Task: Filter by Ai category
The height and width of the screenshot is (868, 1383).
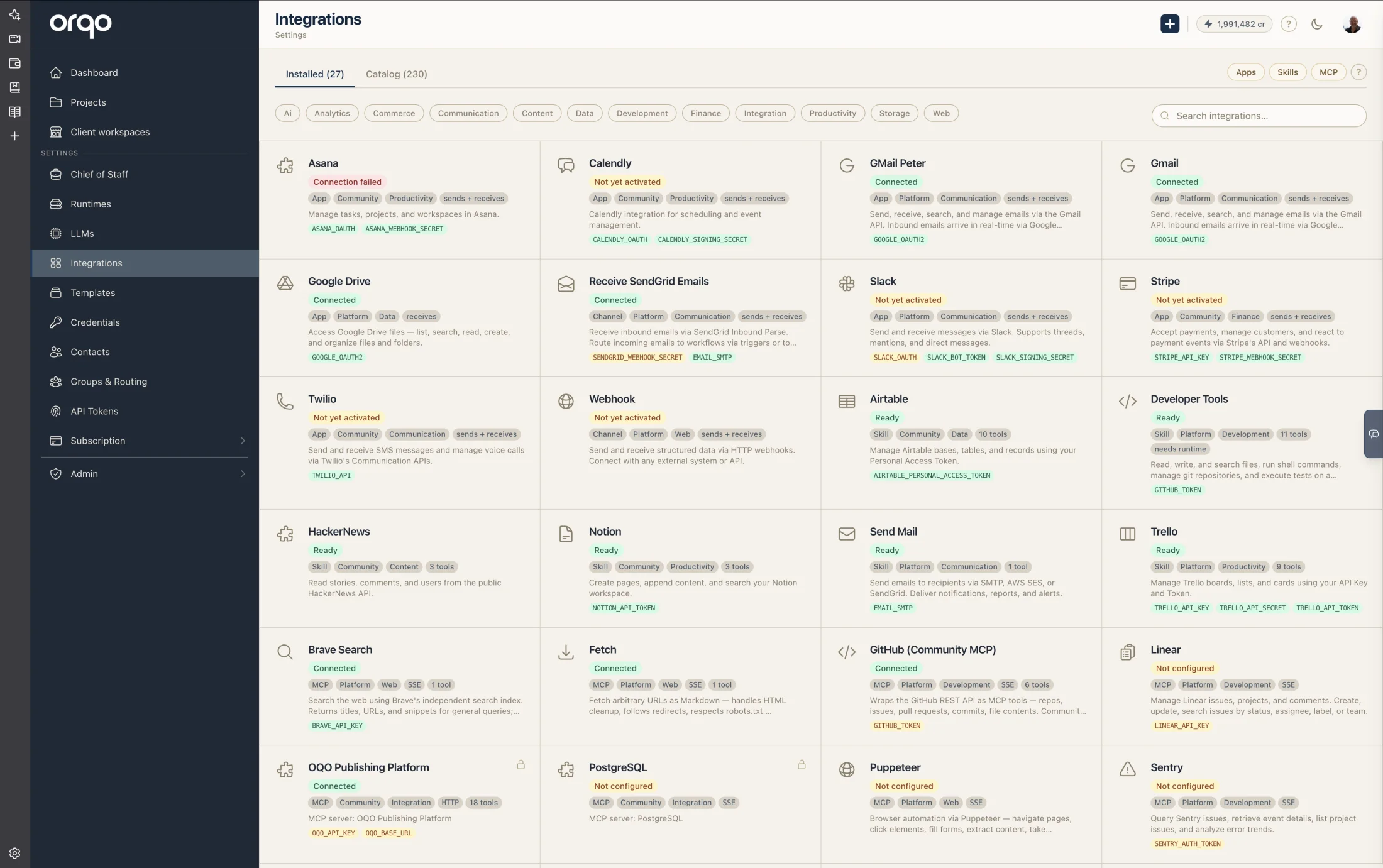Action: pos(287,113)
